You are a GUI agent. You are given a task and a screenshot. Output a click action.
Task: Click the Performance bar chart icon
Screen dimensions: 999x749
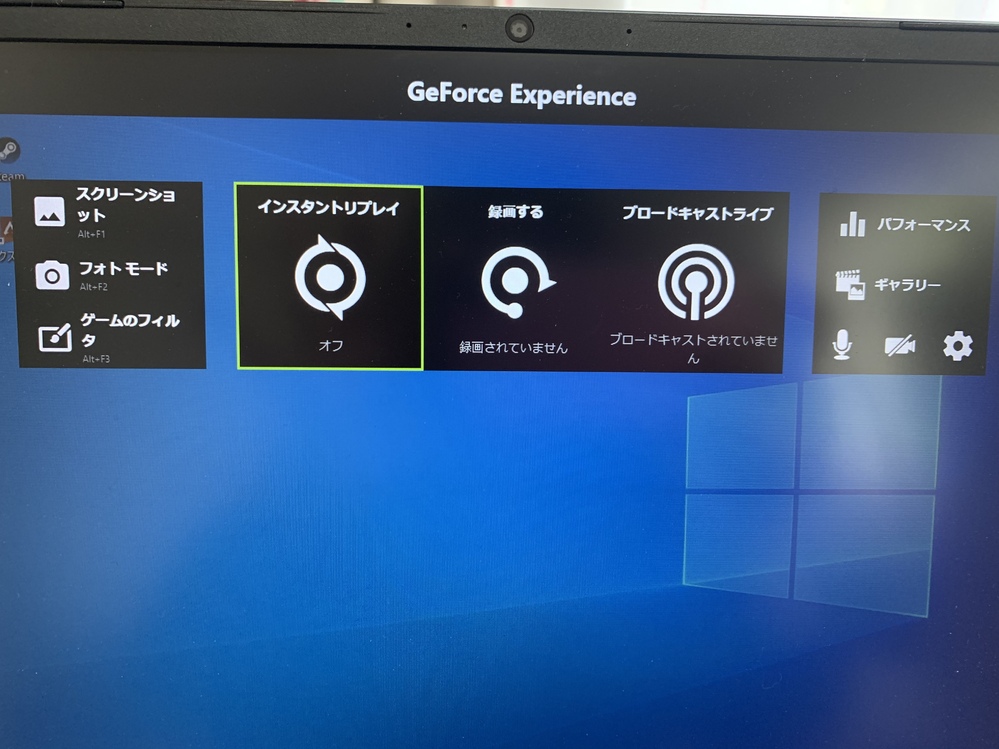click(852, 225)
